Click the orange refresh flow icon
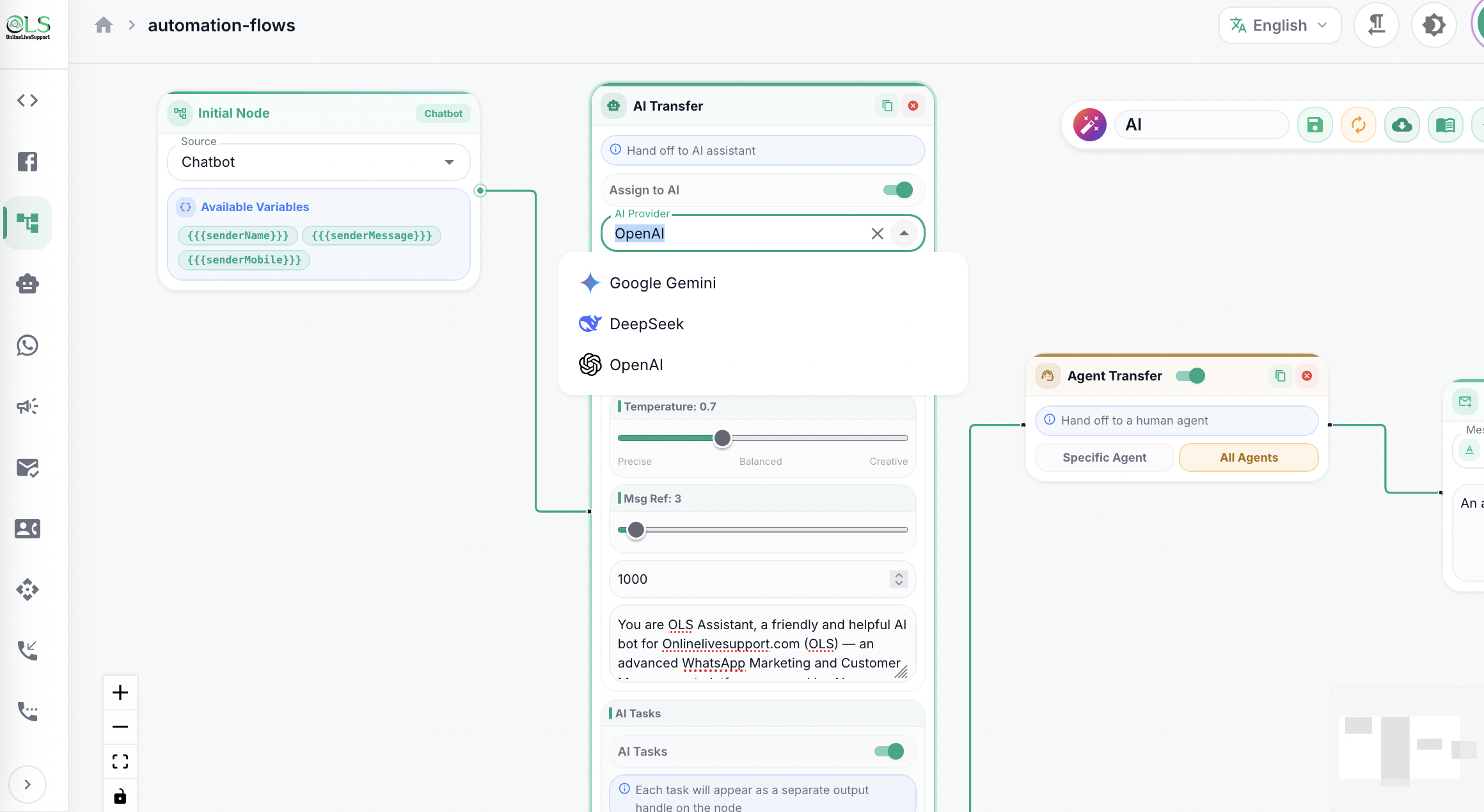Screen dimensions: 1484x812 [1359, 125]
